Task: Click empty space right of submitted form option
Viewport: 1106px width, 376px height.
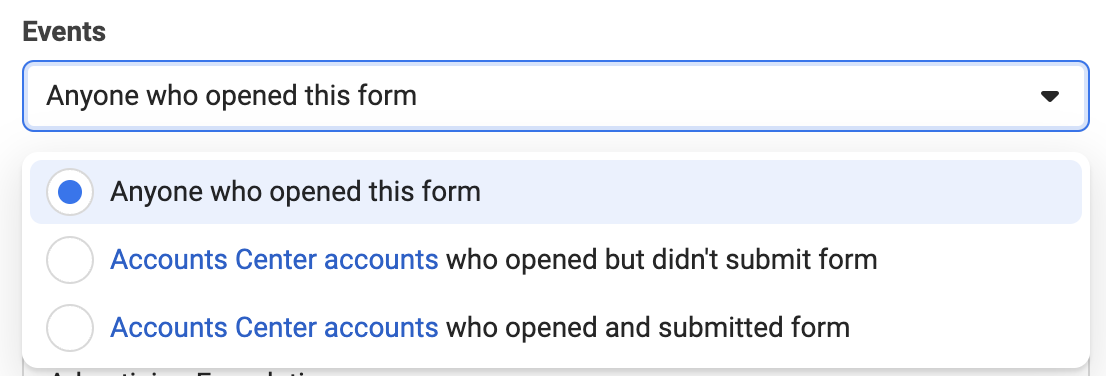Action: [966, 327]
